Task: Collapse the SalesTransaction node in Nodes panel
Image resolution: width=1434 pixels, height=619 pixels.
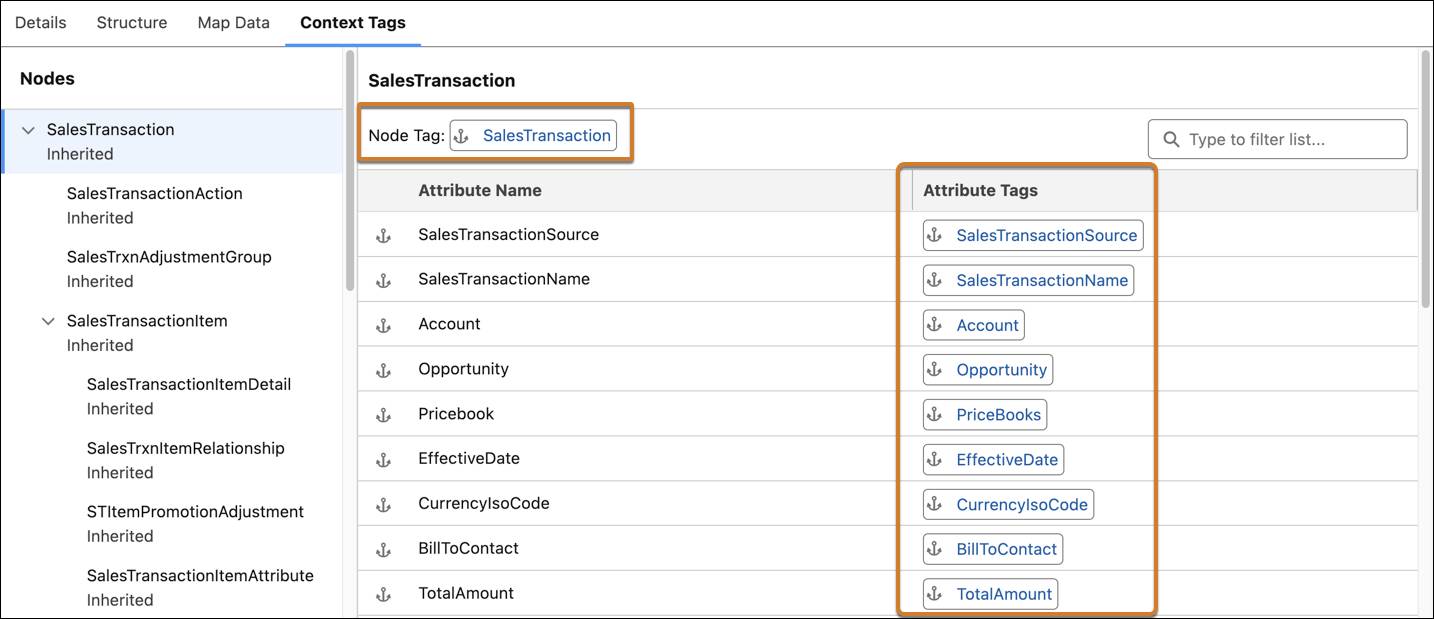Action: click(x=27, y=129)
